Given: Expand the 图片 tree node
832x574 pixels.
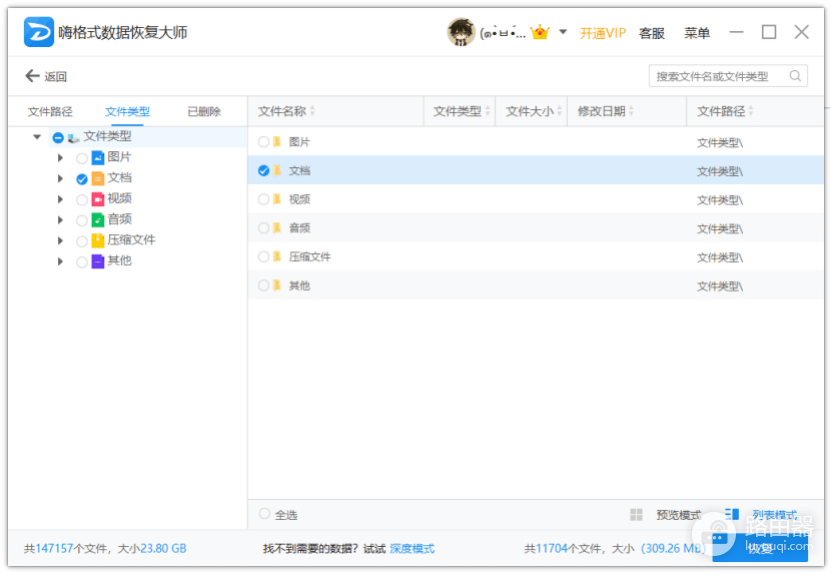Looking at the screenshot, I should click(60, 158).
